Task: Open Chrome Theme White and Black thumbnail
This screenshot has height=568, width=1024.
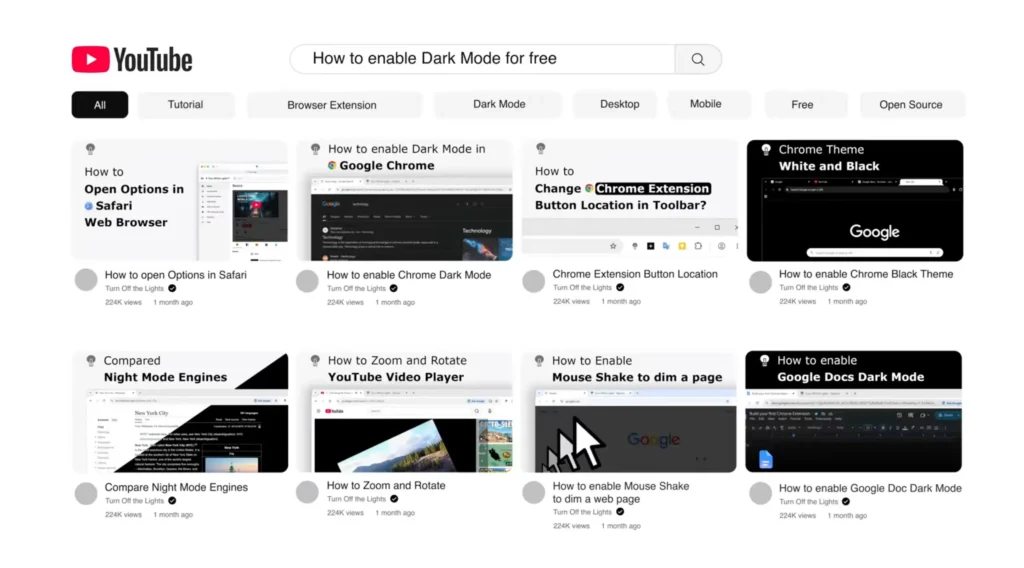Action: (855, 200)
